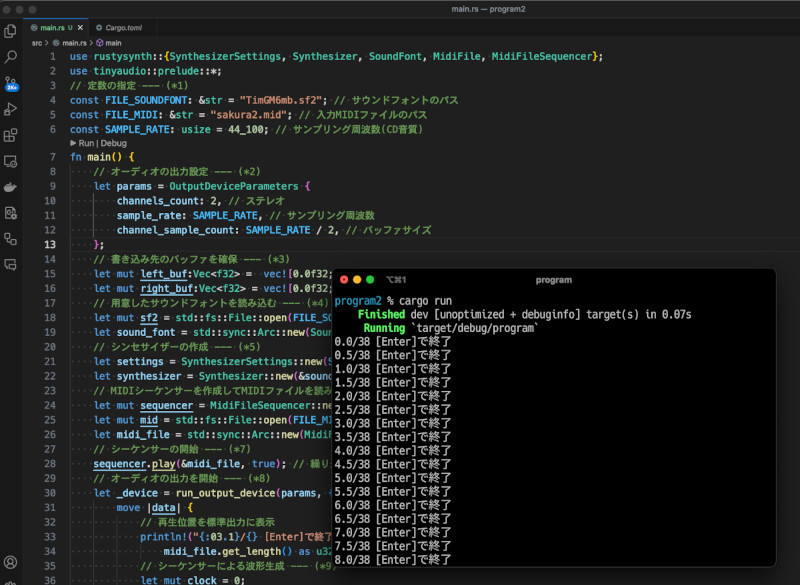800x585 pixels.
Task: Click the Run code lens above main
Action: [85, 143]
